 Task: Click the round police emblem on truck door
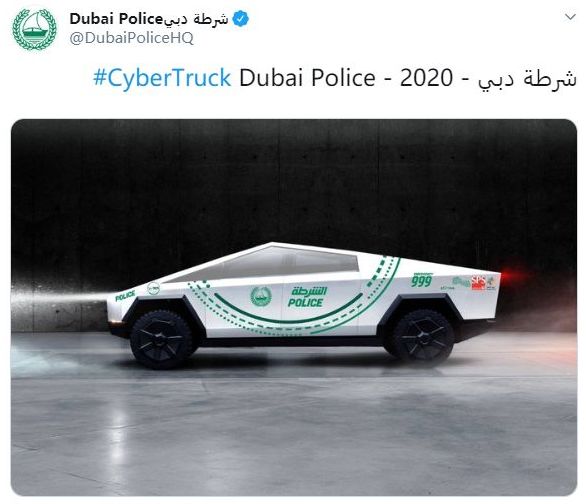pyautogui.click(x=261, y=296)
